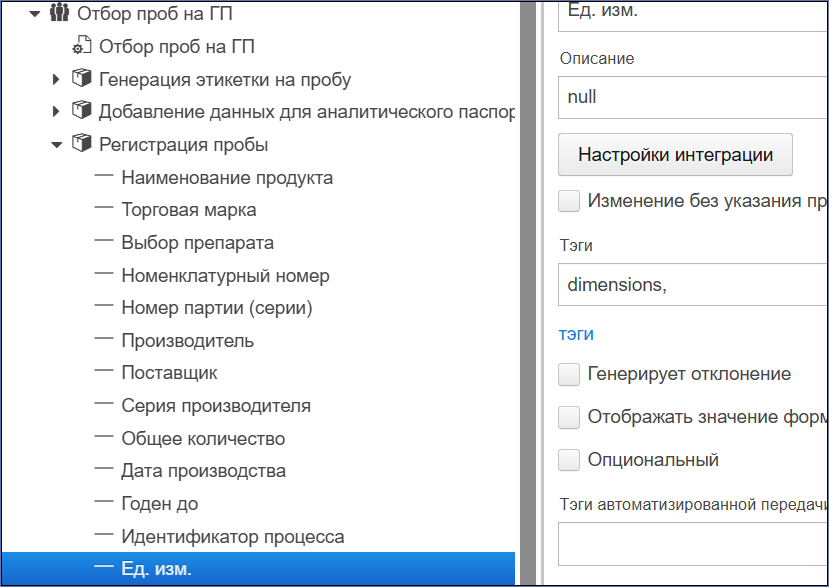Click the box icon for Регистрация пробы
829x587 pixels.
(81, 143)
